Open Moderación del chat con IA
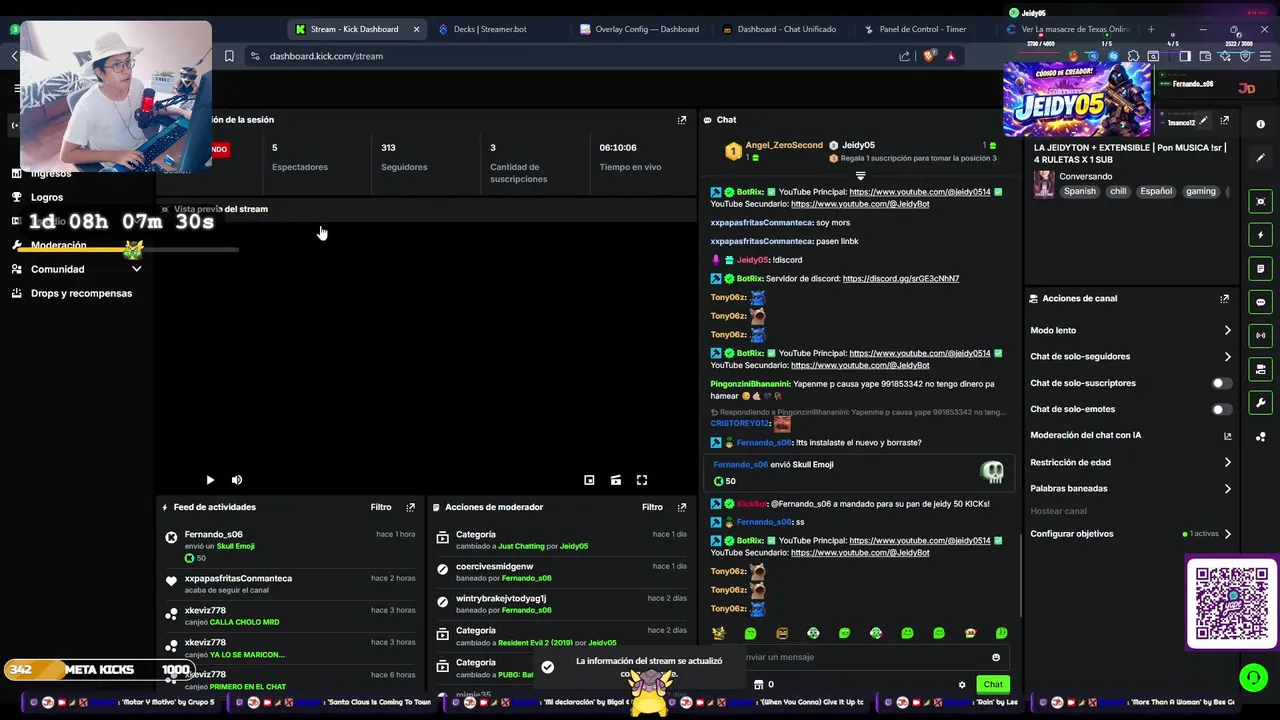Screen dimensions: 1280x720 pos(1131,436)
